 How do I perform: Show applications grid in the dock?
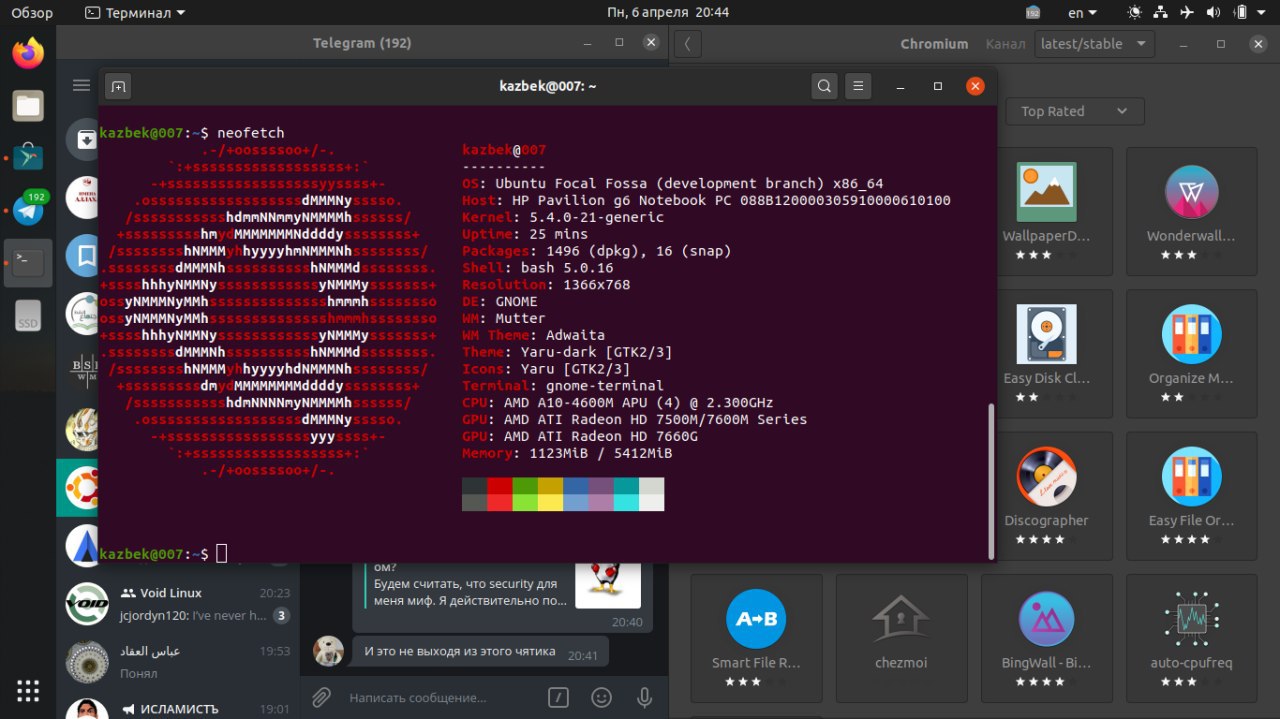click(28, 690)
